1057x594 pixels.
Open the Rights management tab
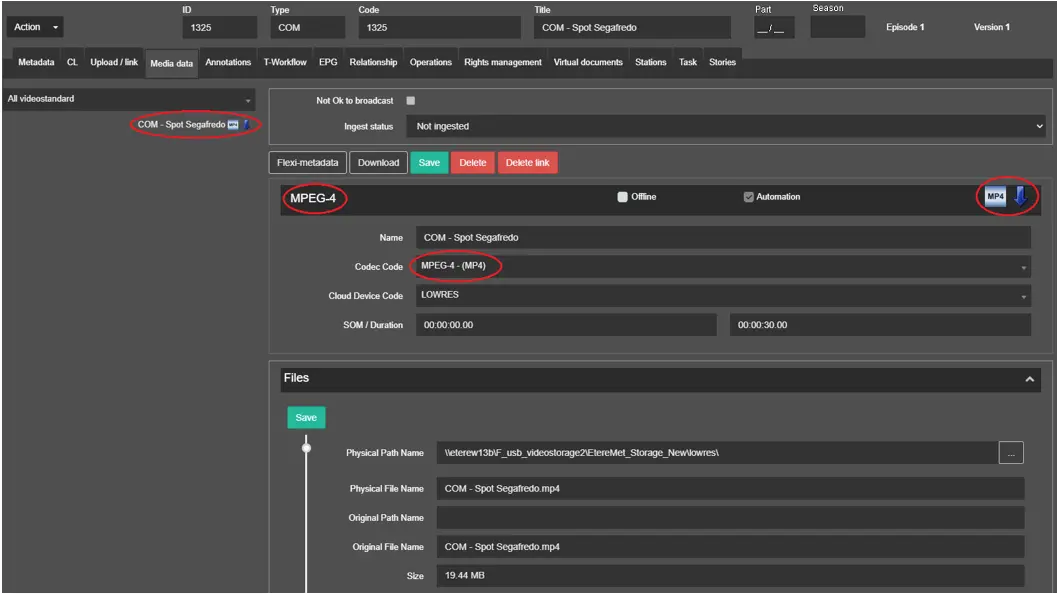502,62
